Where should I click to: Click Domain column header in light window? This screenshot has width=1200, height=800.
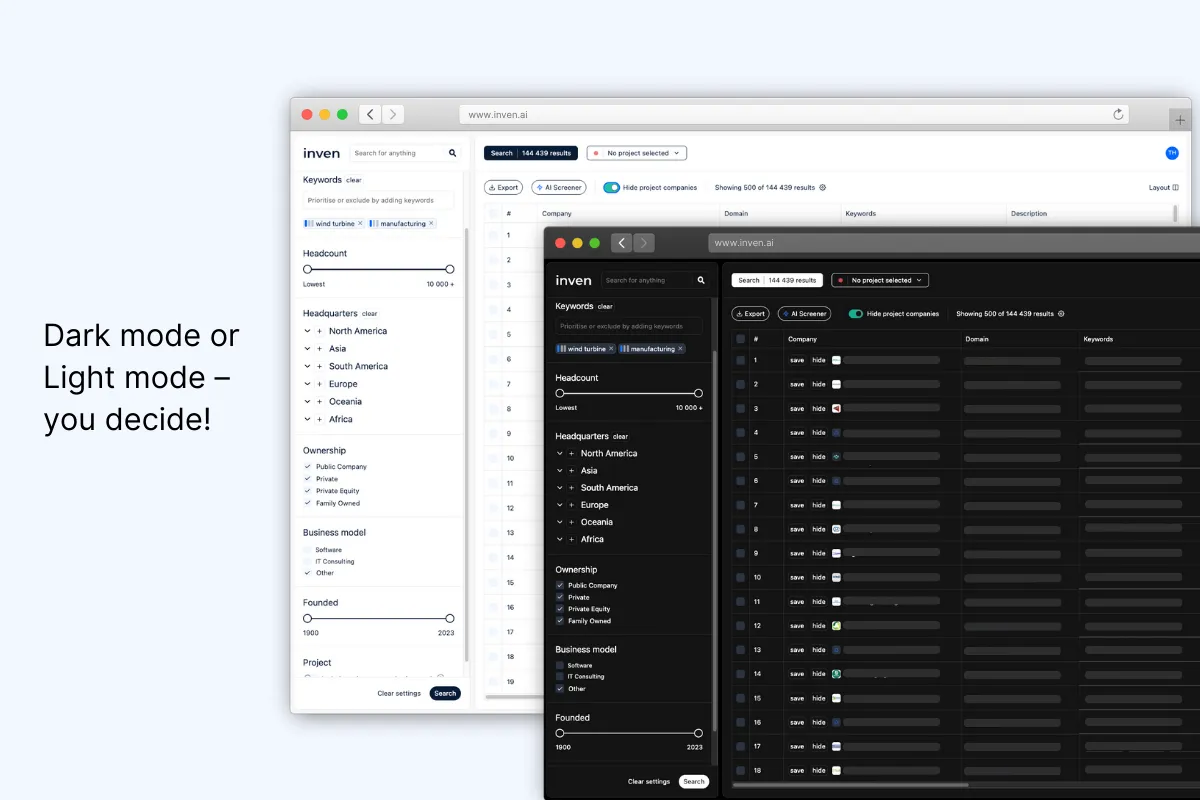[736, 214]
